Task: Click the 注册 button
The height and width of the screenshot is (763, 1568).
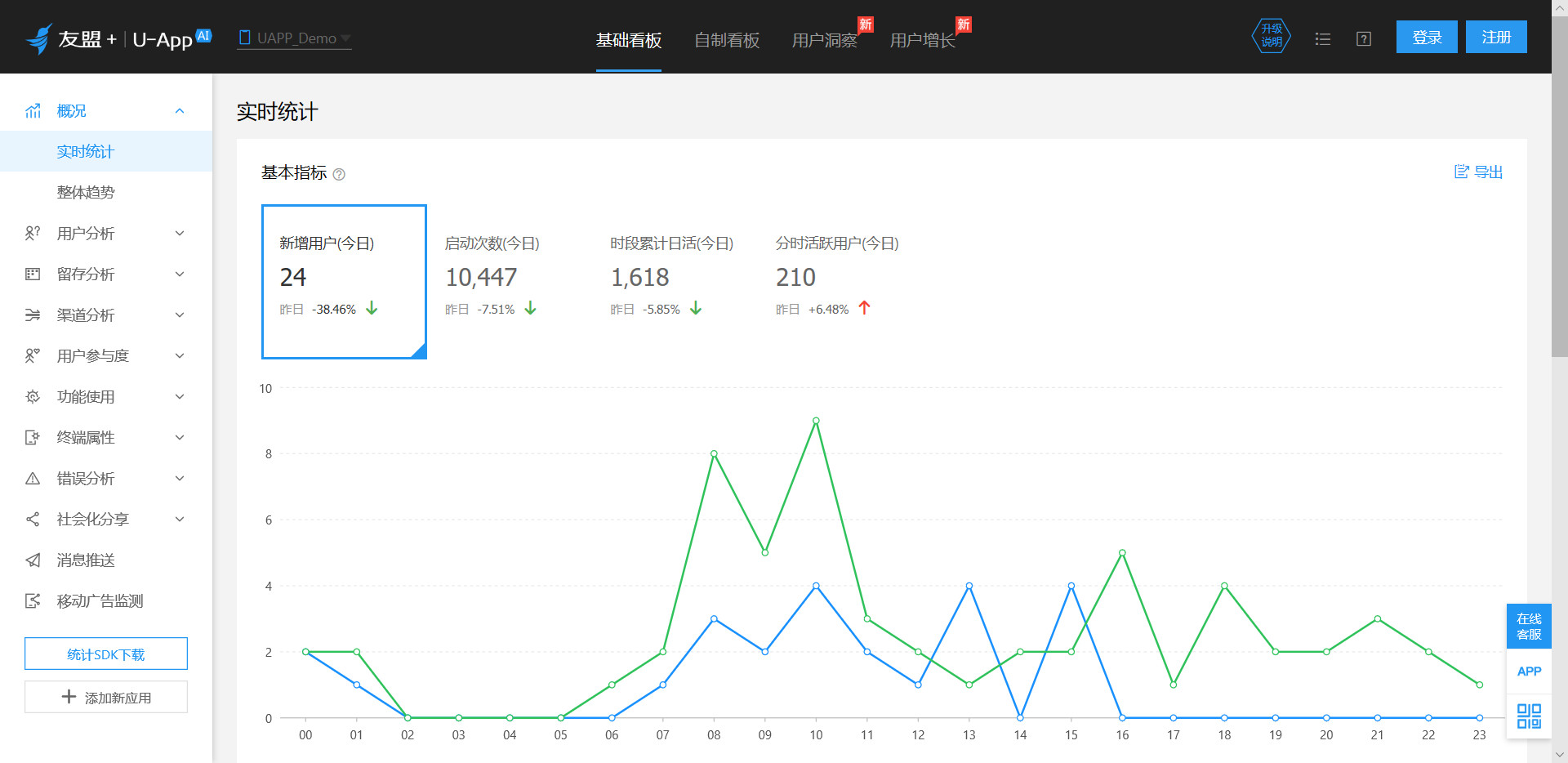Action: (x=1496, y=37)
